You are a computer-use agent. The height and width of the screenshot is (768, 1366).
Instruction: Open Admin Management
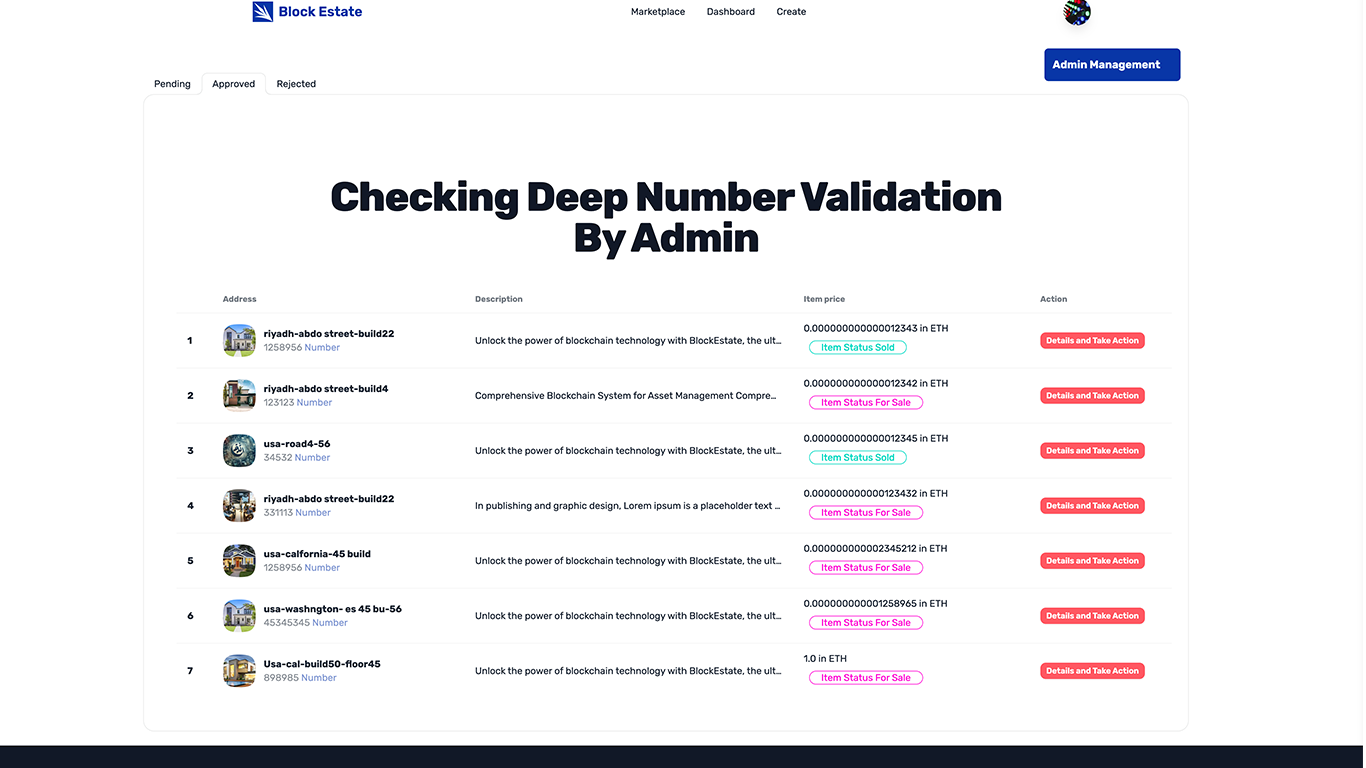(x=1111, y=64)
